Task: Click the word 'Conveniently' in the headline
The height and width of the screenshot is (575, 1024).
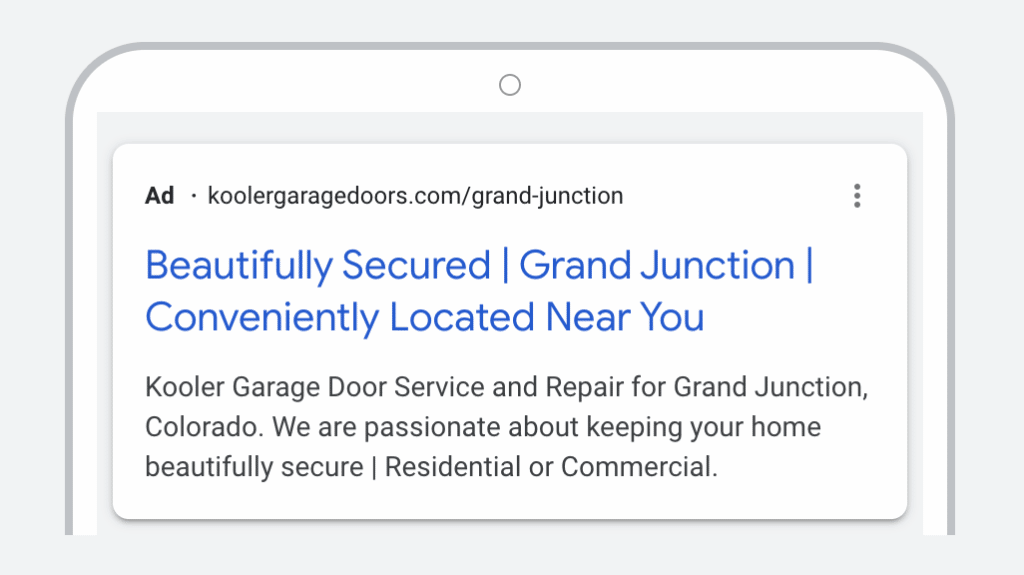Action: coord(262,318)
